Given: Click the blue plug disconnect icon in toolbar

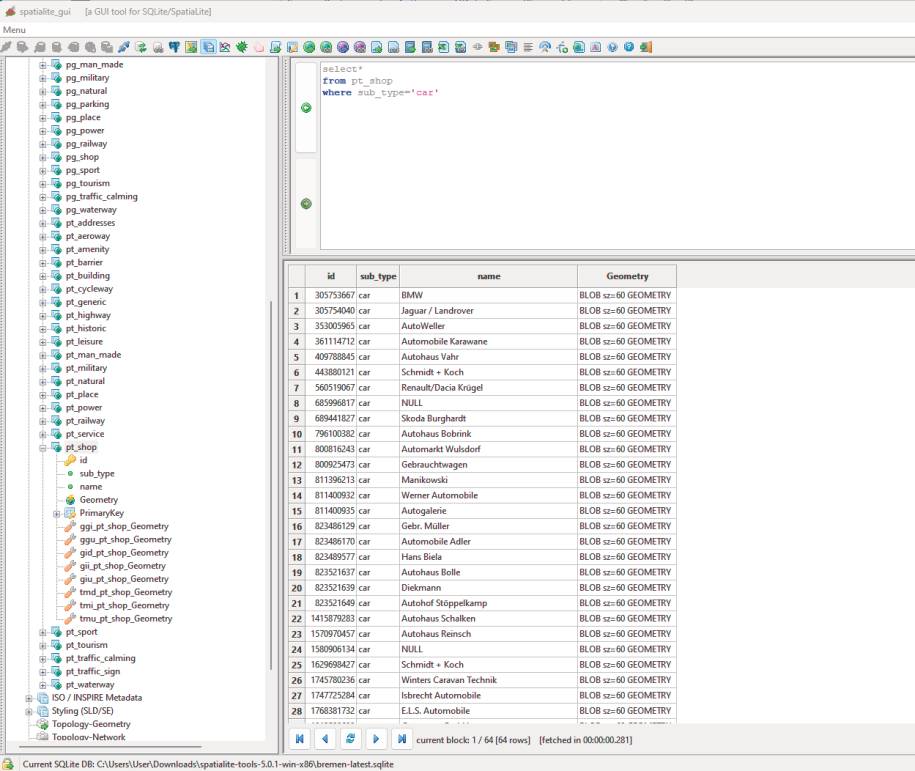Looking at the screenshot, I should tap(124, 47).
